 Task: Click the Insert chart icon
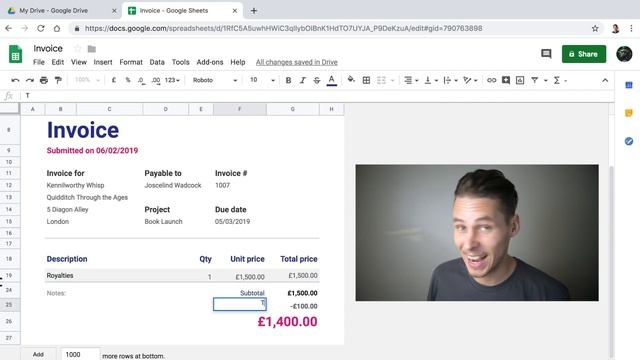pyautogui.click(x=520, y=80)
